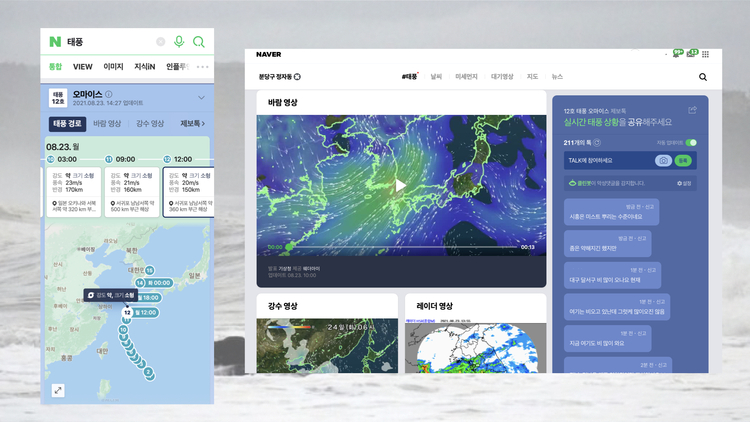750x422 pixels.
Task: Open 설정 settings for the comment cleanbot
Action: [x=685, y=183]
